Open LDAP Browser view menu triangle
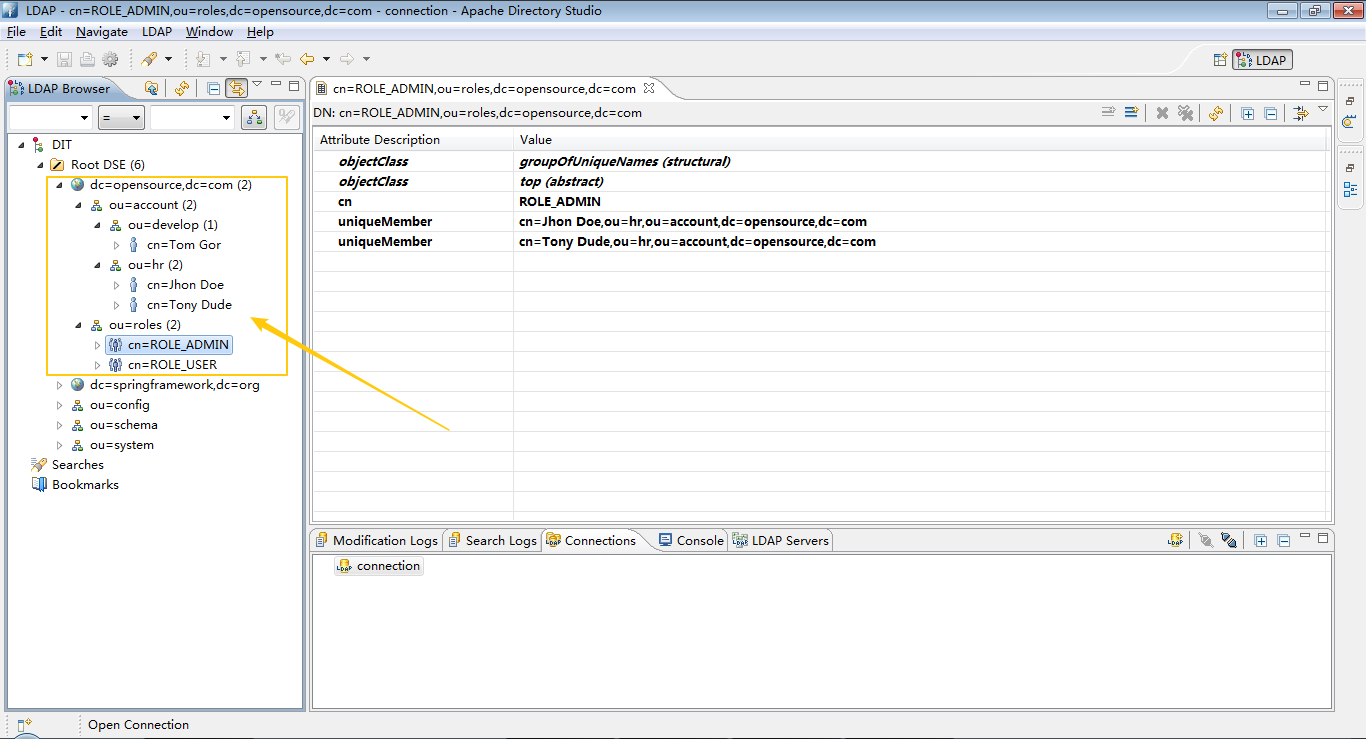Viewport: 1366px width, 739px height. (257, 85)
